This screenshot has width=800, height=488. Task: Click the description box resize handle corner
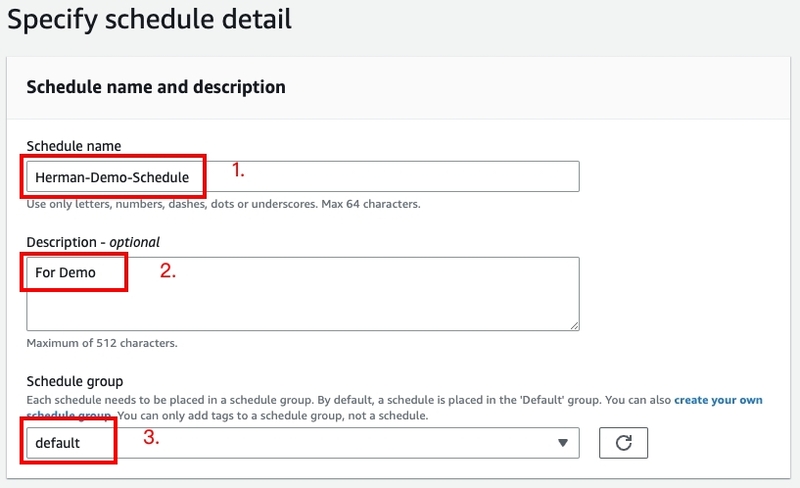(574, 325)
